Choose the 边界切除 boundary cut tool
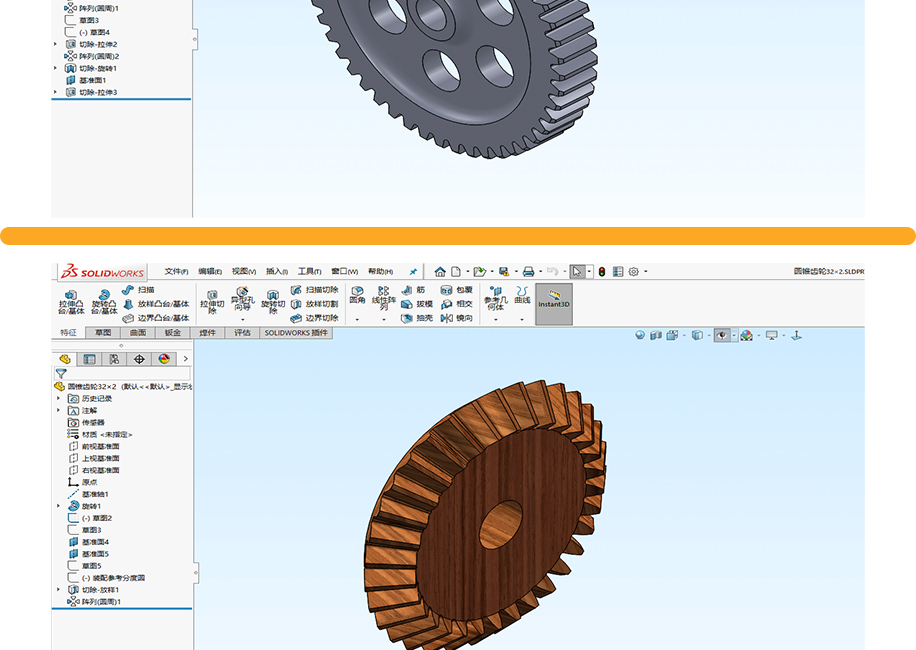This screenshot has height=650, width=916. pyautogui.click(x=314, y=318)
